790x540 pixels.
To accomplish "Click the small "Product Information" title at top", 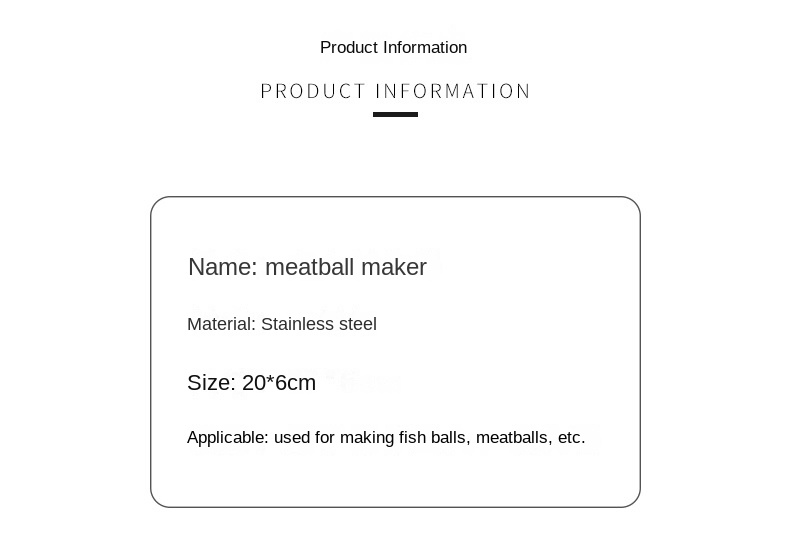I will 393,47.
